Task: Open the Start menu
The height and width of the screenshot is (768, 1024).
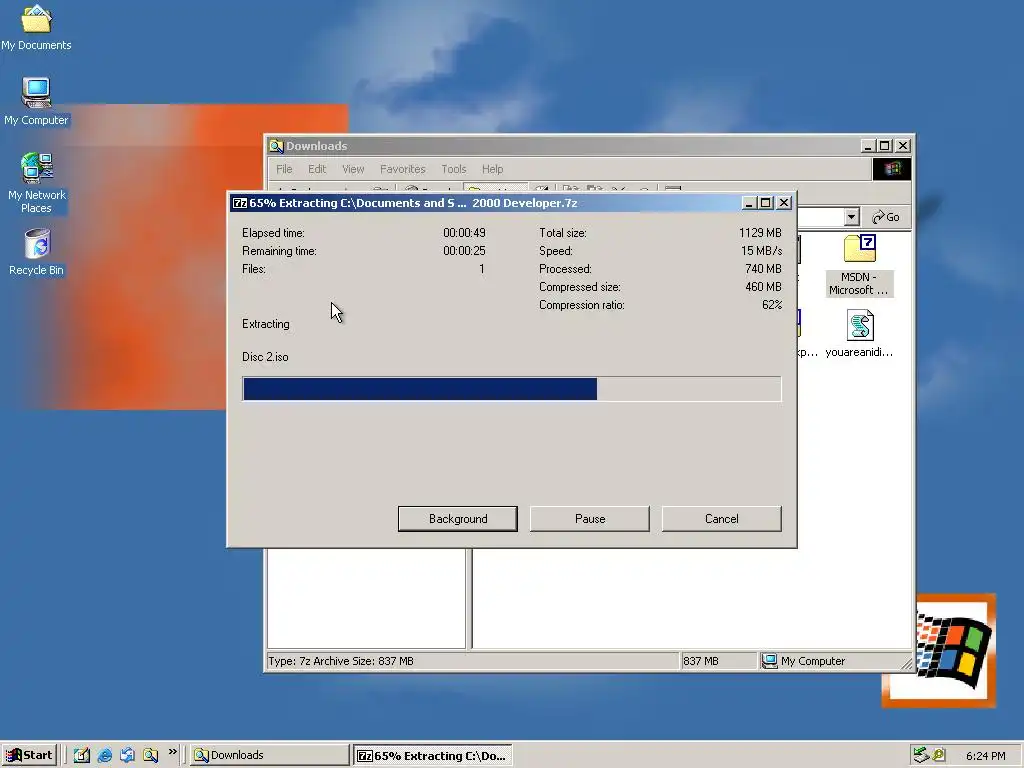Action: (x=29, y=755)
